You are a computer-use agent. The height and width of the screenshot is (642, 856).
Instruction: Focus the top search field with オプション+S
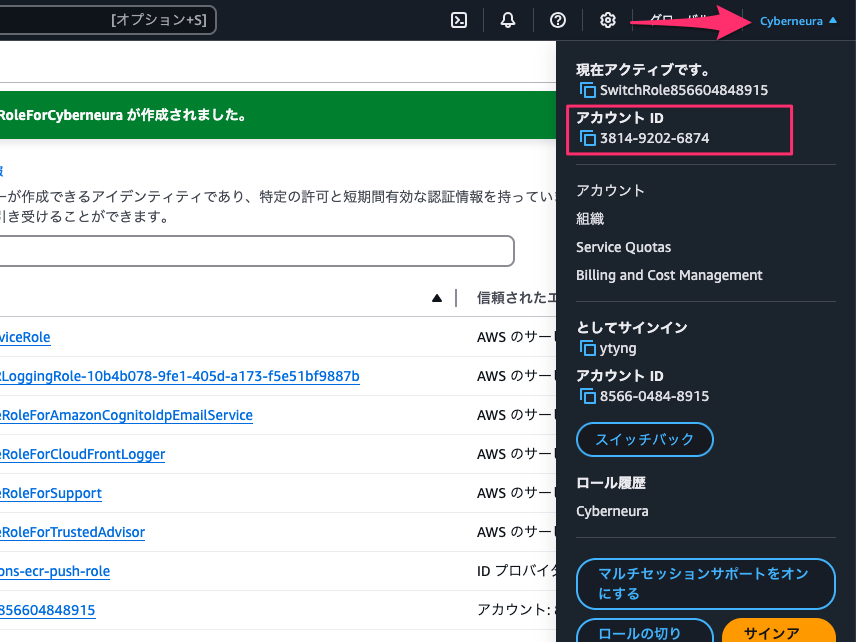(x=108, y=20)
